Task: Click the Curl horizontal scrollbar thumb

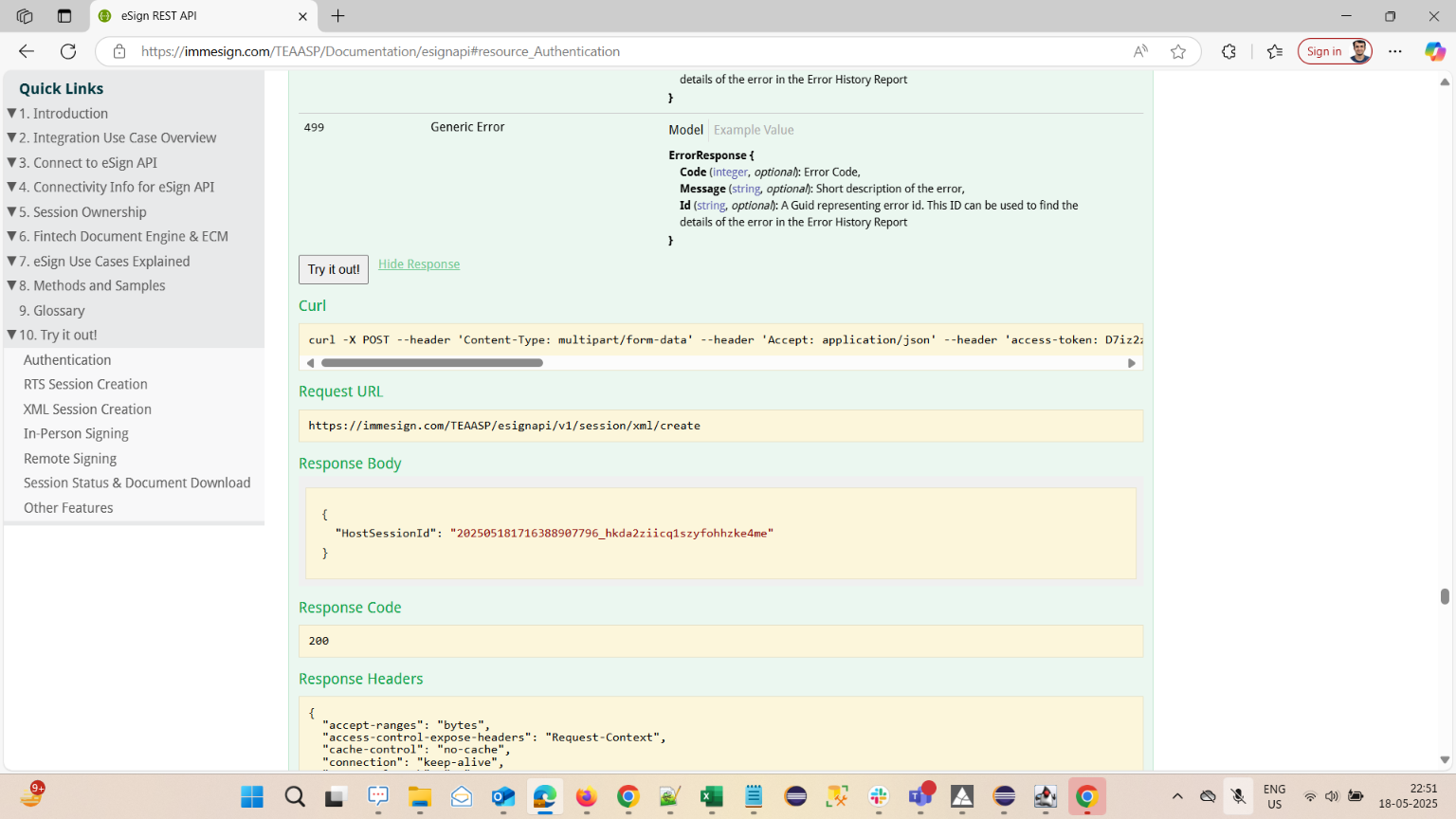Action: click(x=431, y=363)
